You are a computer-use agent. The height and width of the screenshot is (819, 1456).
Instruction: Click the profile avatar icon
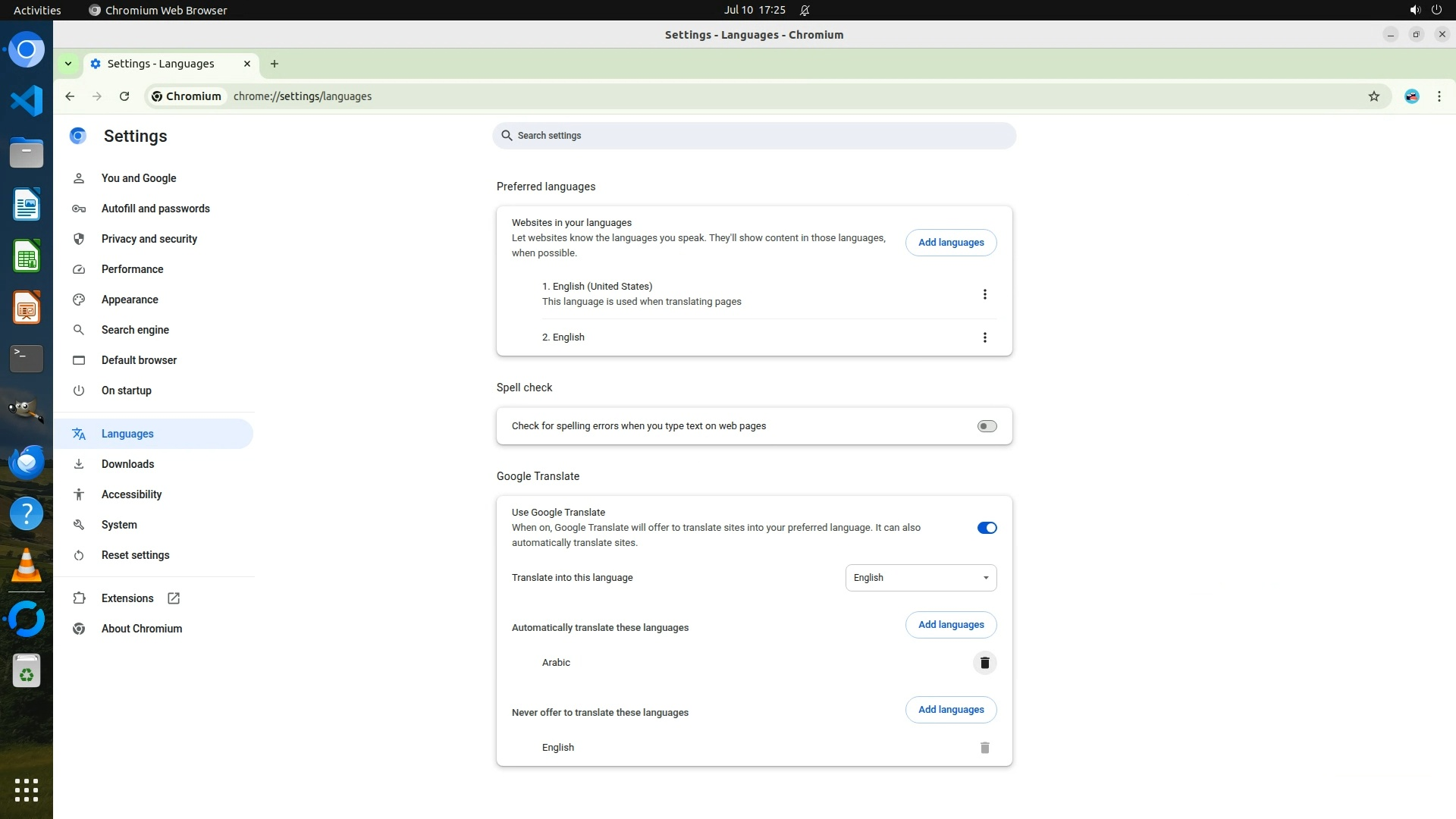[x=1411, y=96]
